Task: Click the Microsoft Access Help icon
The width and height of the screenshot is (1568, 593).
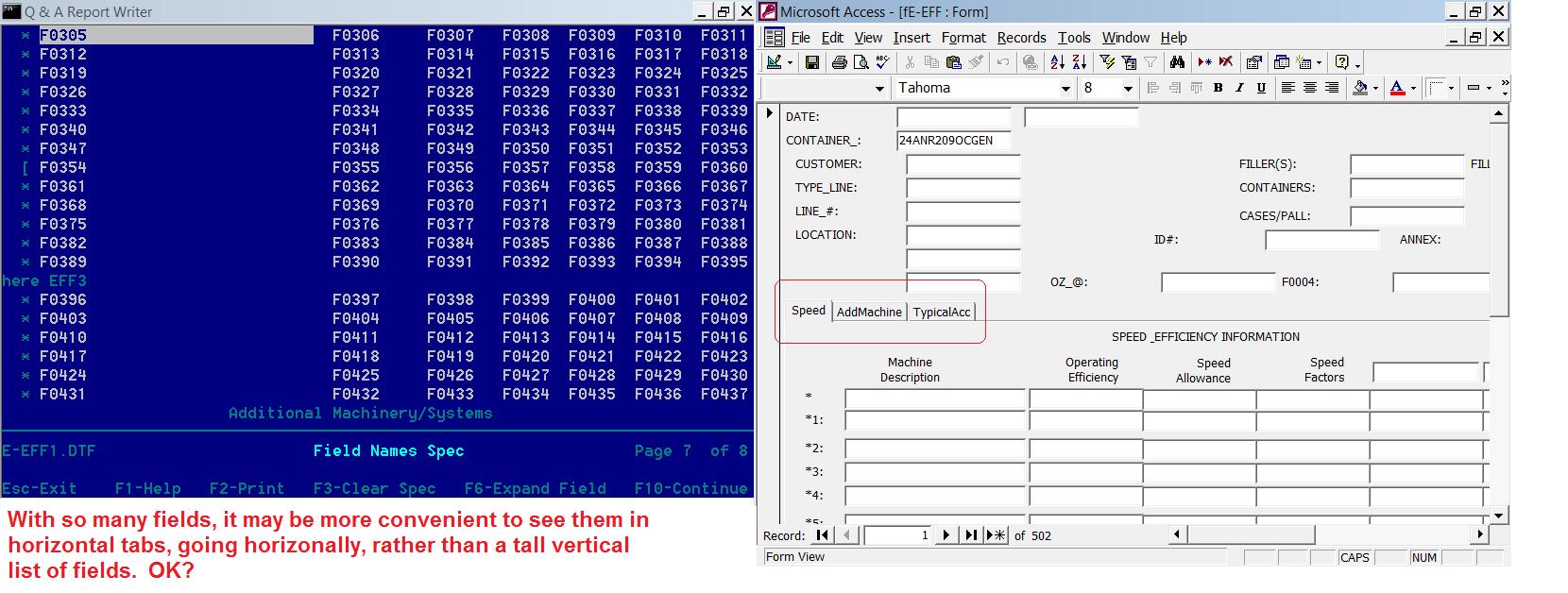Action: point(1341,62)
